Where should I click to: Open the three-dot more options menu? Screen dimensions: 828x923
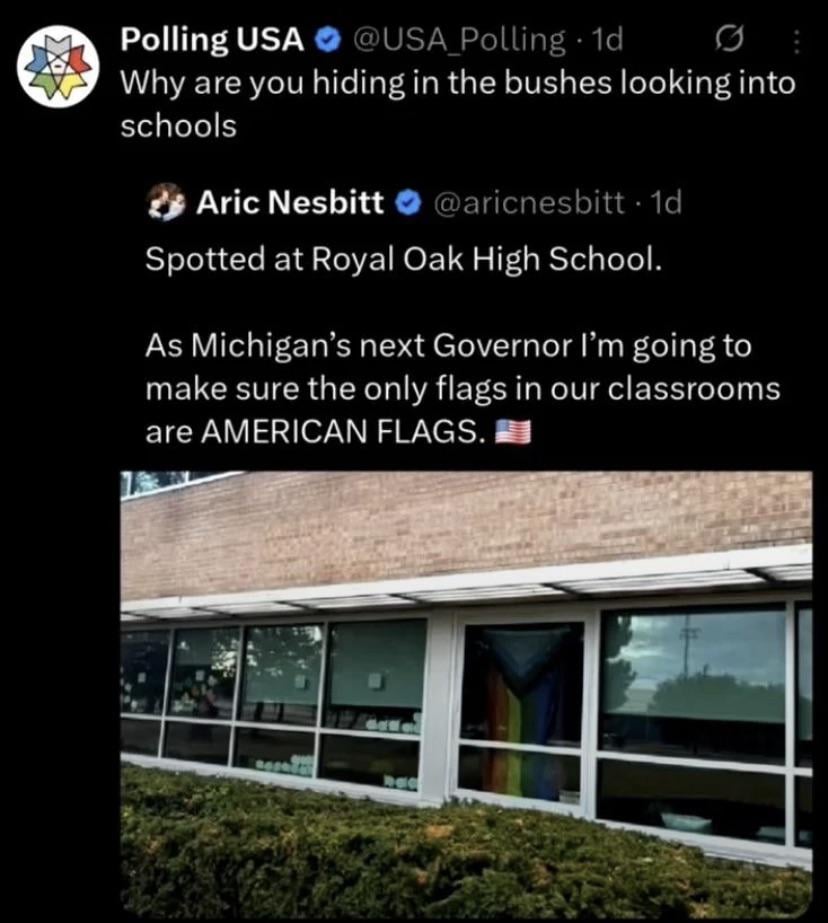click(797, 42)
